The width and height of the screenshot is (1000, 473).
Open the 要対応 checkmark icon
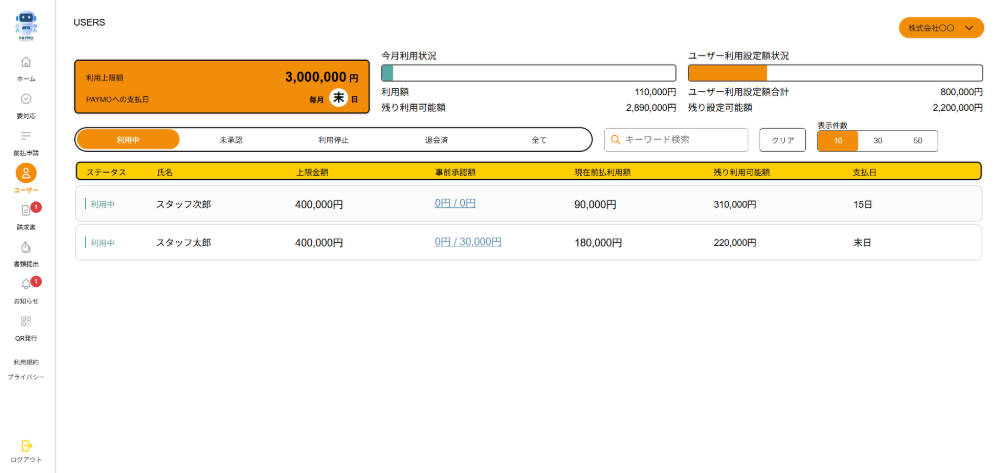26,100
